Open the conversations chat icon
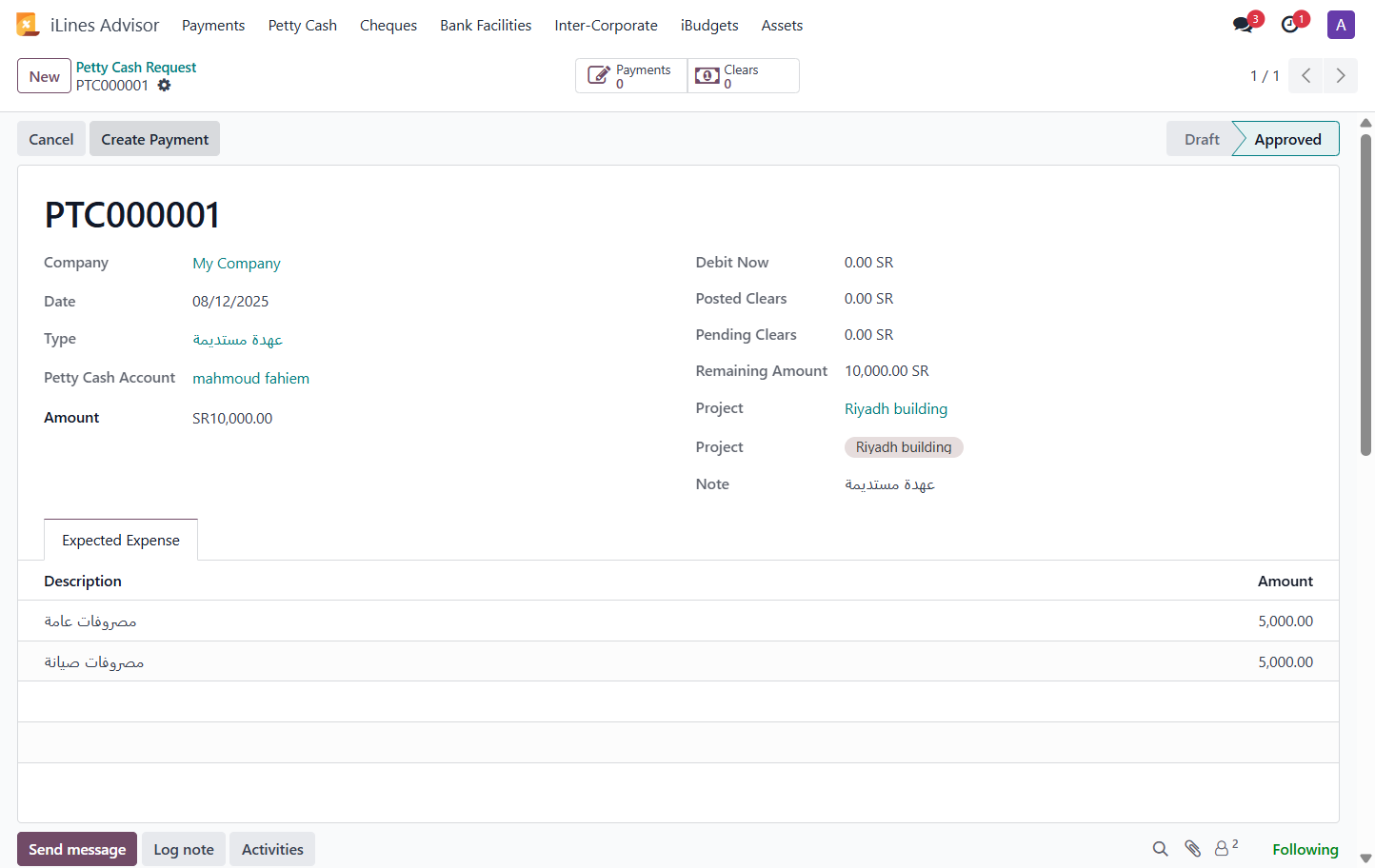 (x=1244, y=25)
